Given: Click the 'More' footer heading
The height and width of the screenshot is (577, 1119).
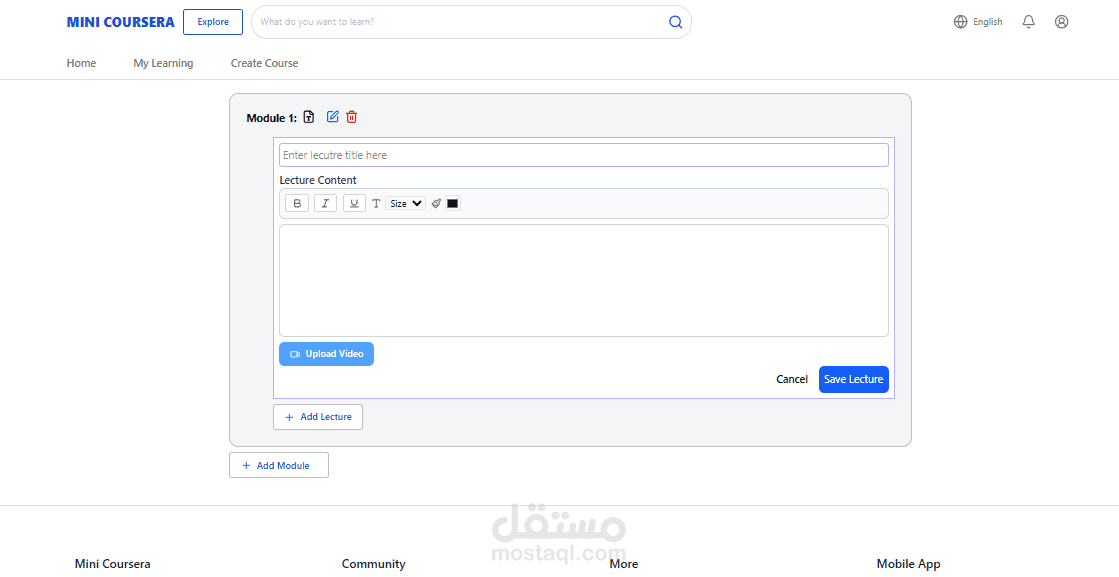Looking at the screenshot, I should pyautogui.click(x=624, y=563).
